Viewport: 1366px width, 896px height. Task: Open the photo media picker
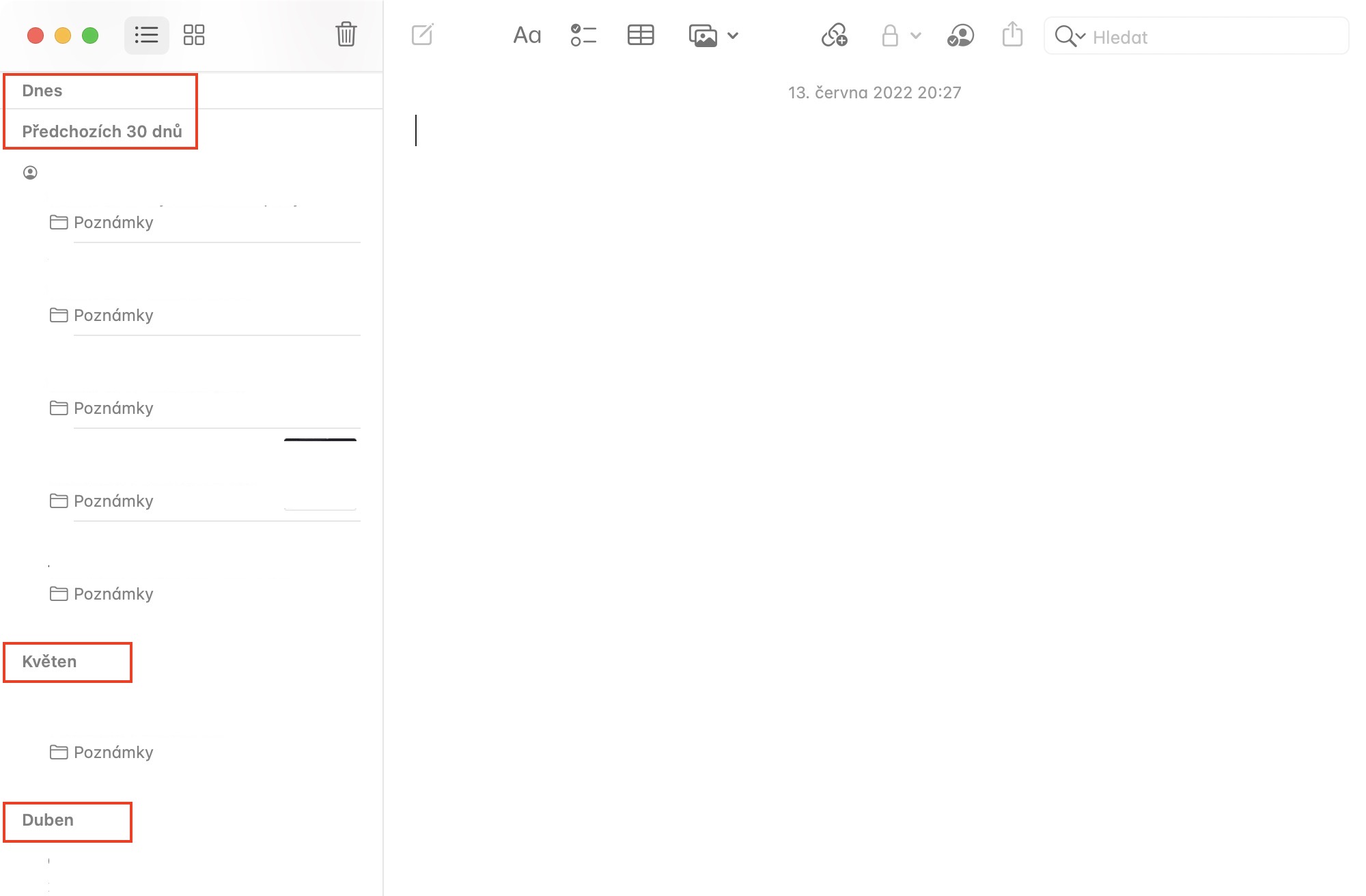tap(703, 36)
